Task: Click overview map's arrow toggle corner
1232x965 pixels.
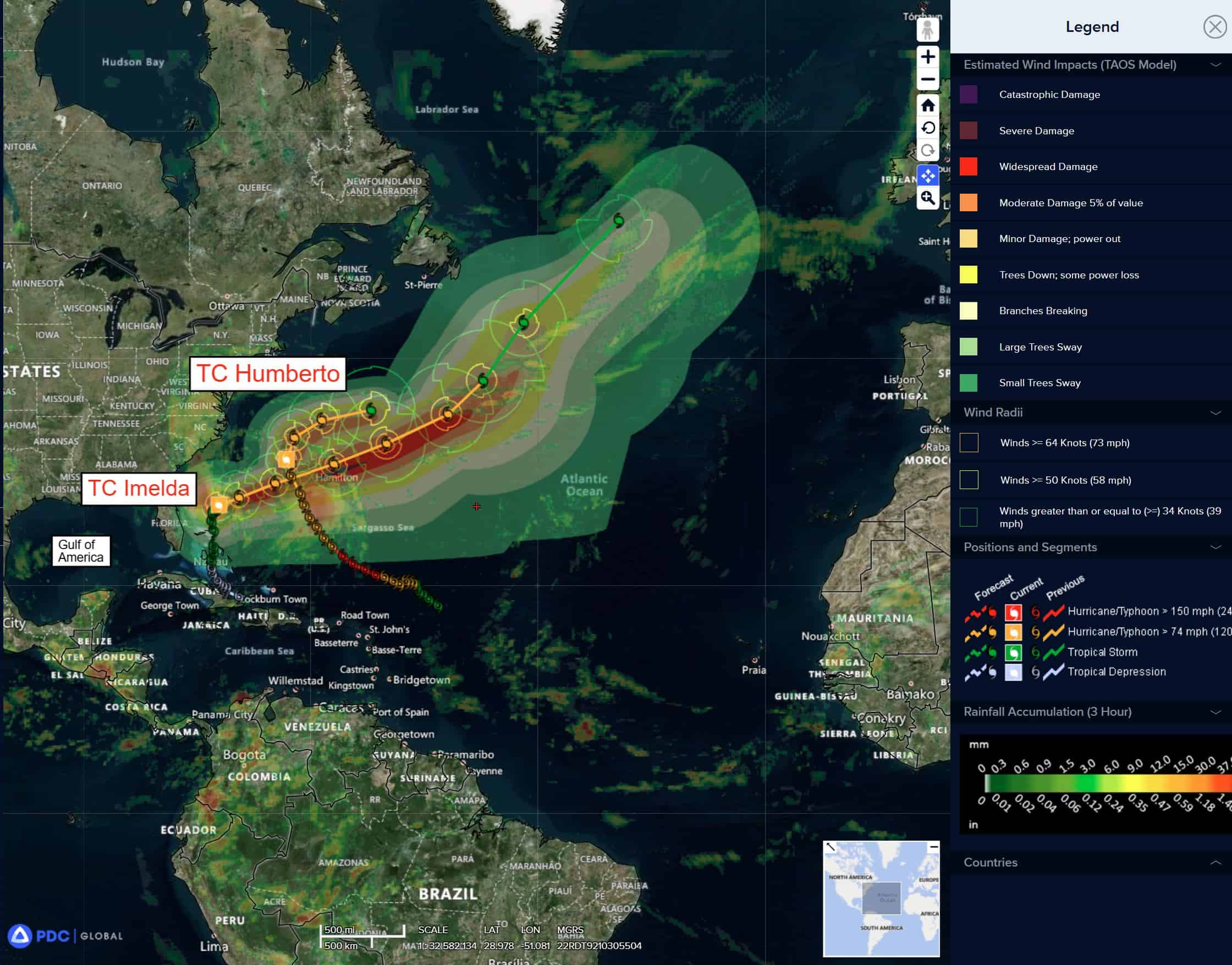Action: 831,847
